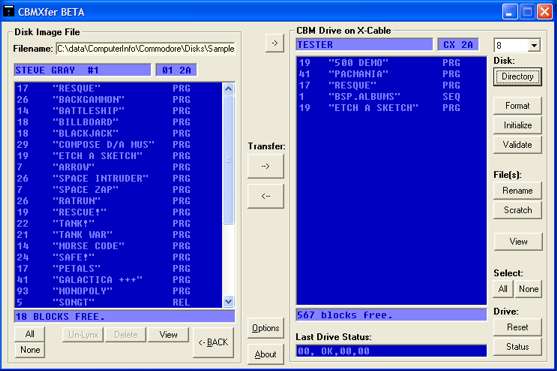The image size is (557, 371).
Task: Click the Filename path input field
Action: 146,49
